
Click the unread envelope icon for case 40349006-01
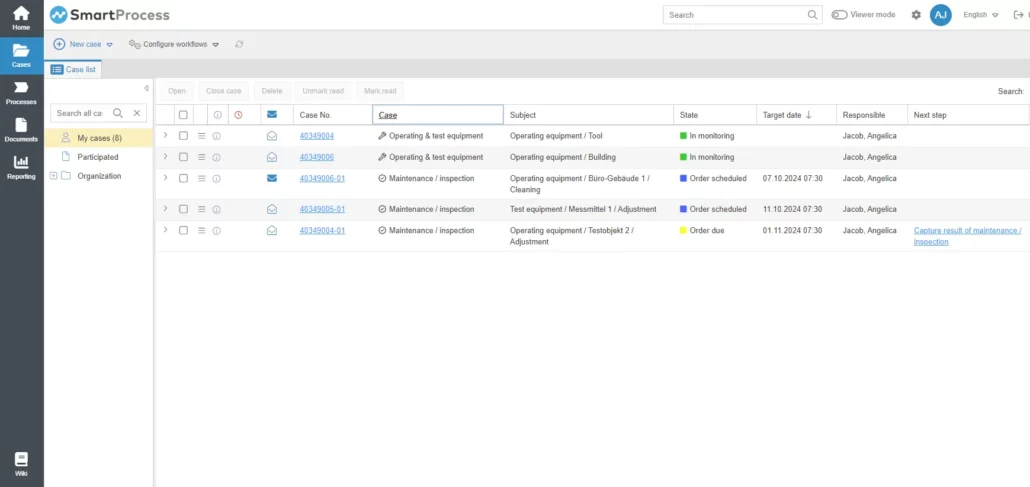coord(272,178)
